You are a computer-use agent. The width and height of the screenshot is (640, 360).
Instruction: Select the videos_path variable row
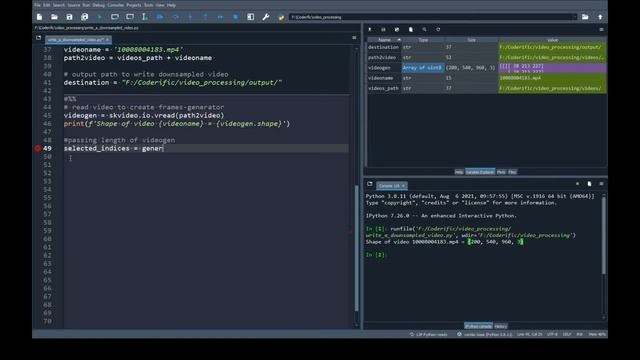point(487,88)
